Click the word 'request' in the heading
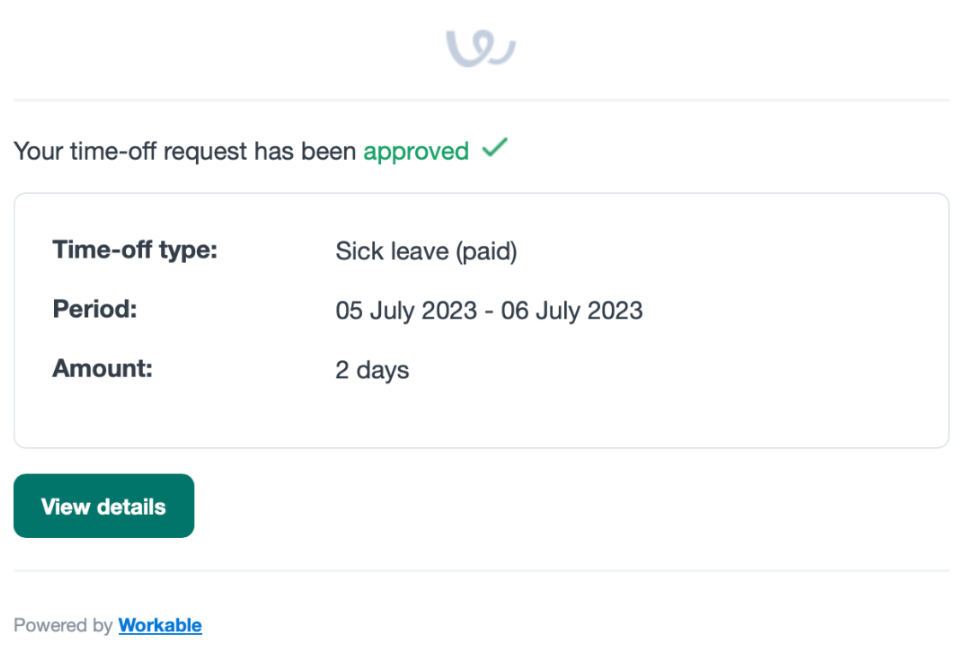 coord(206,151)
